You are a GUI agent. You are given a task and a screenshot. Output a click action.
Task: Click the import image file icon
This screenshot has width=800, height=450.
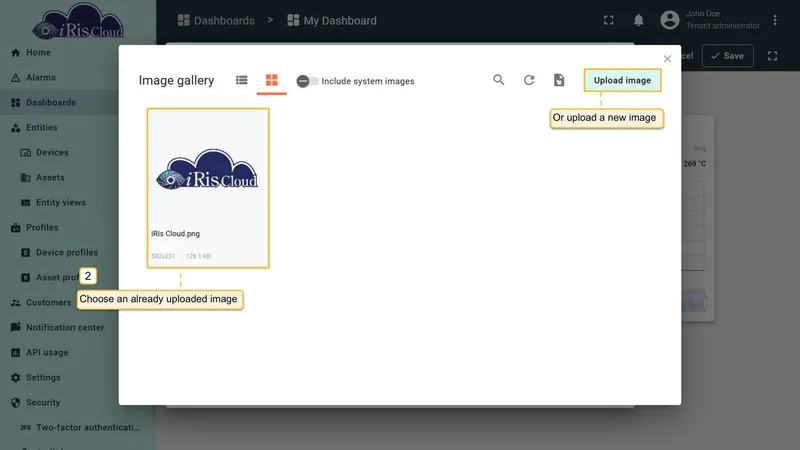point(559,80)
